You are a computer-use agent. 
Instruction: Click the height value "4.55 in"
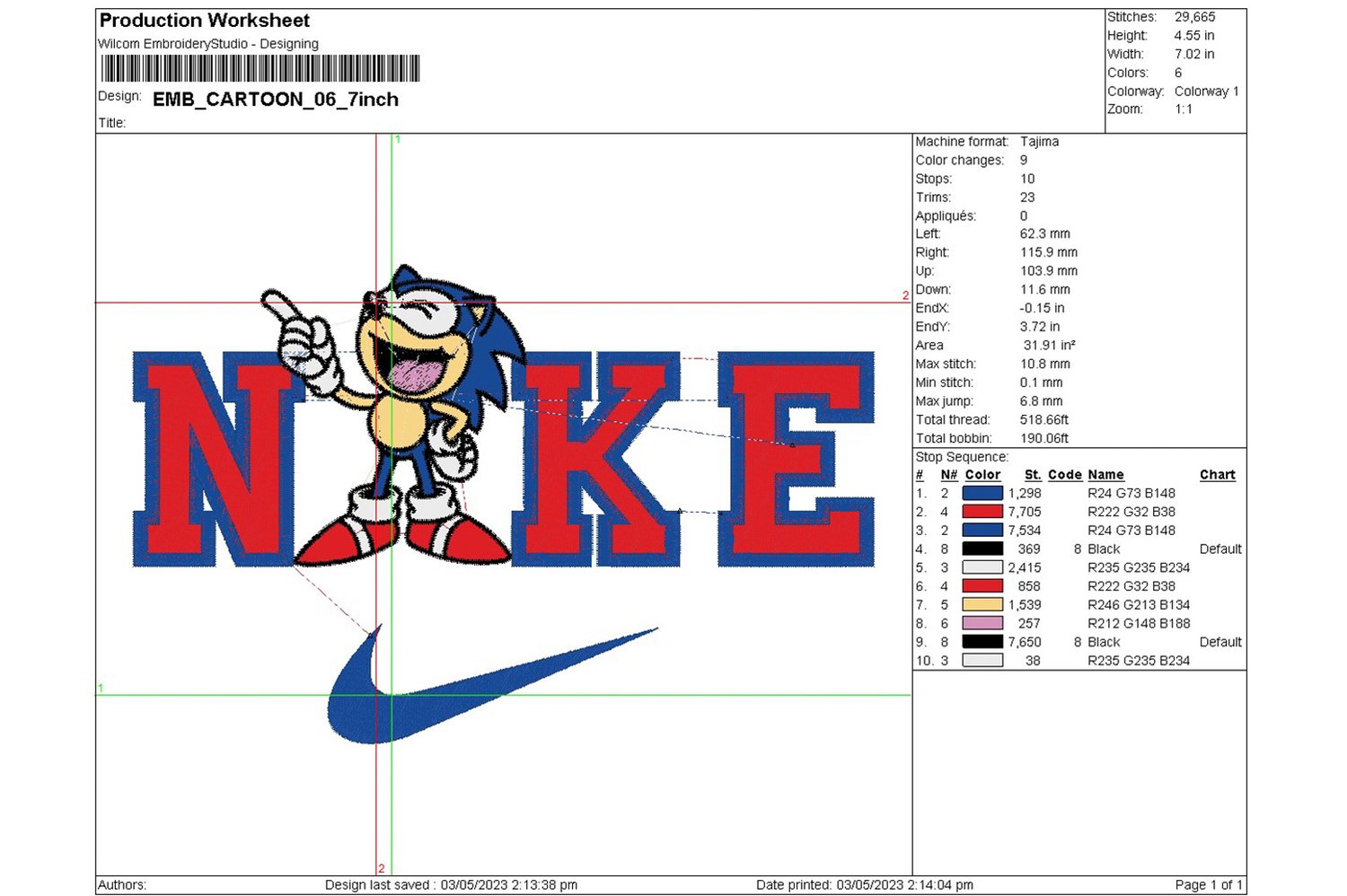click(1194, 36)
